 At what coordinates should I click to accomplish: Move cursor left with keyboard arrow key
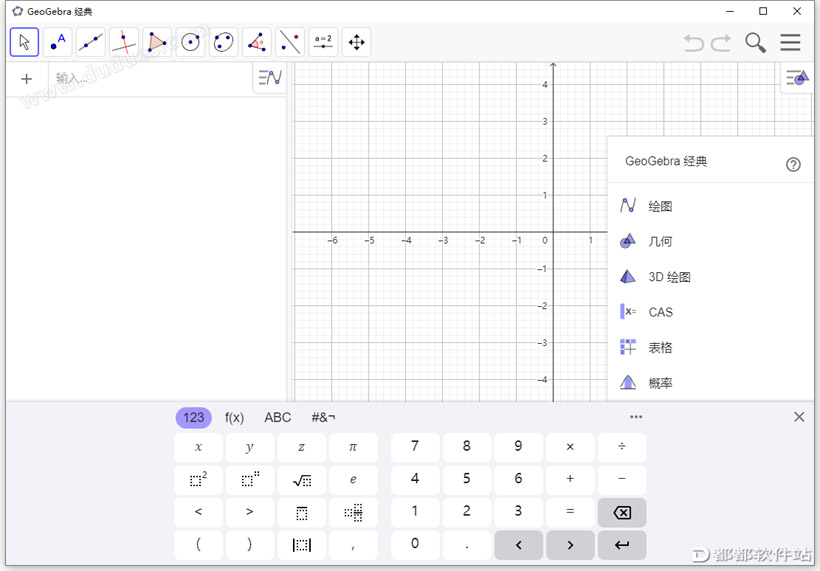518,545
